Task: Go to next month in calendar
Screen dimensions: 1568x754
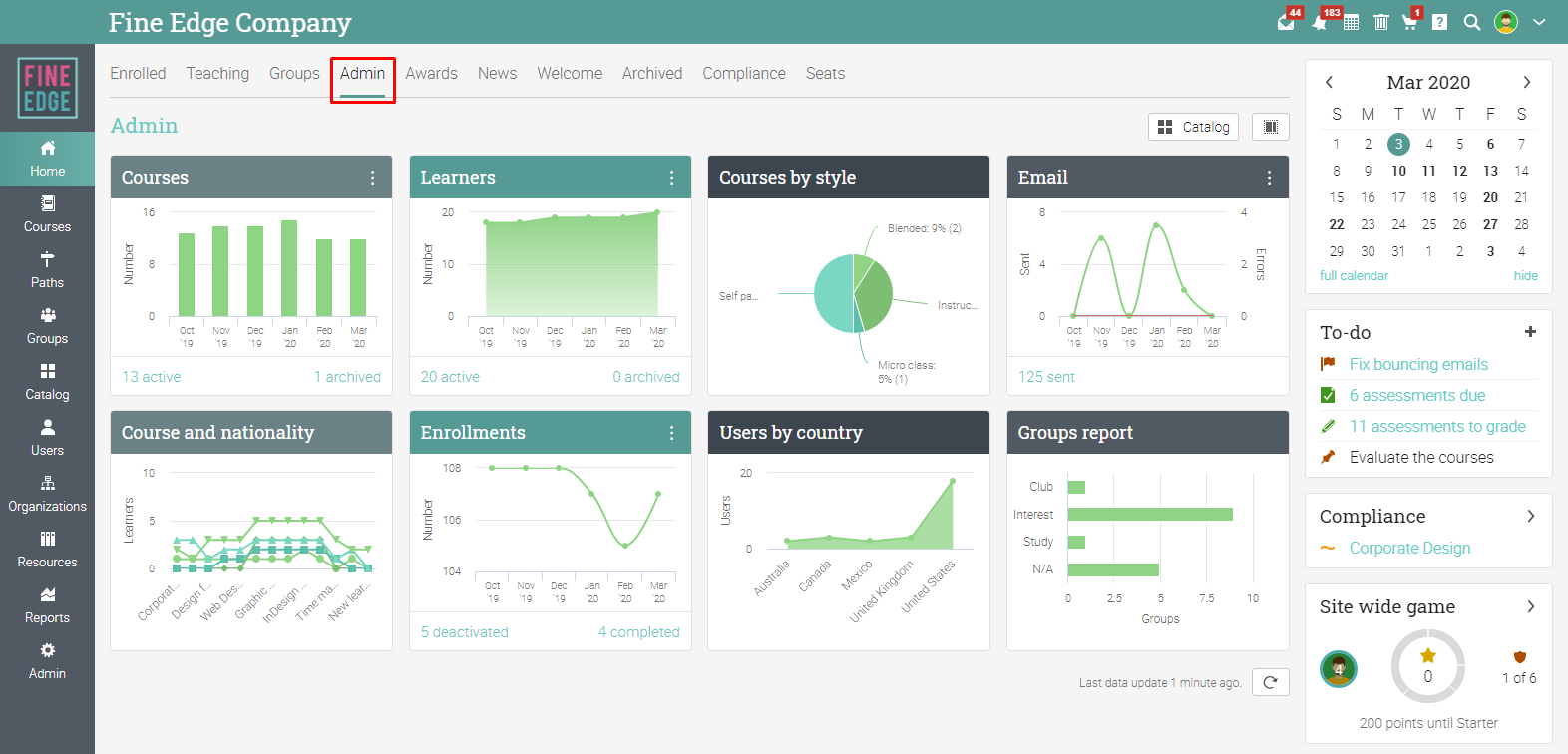Action: 1526,82
